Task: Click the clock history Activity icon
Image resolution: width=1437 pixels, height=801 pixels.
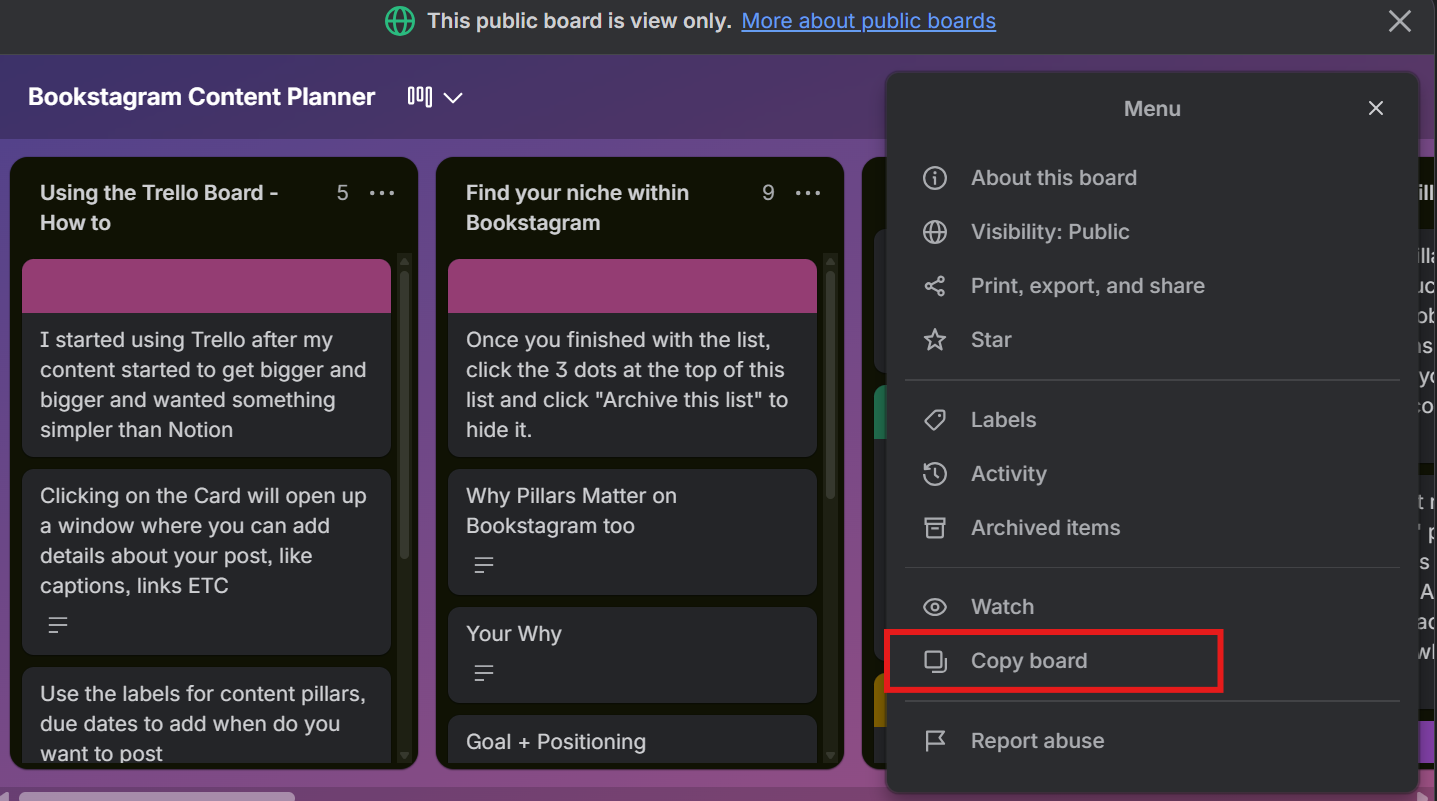Action: point(934,474)
